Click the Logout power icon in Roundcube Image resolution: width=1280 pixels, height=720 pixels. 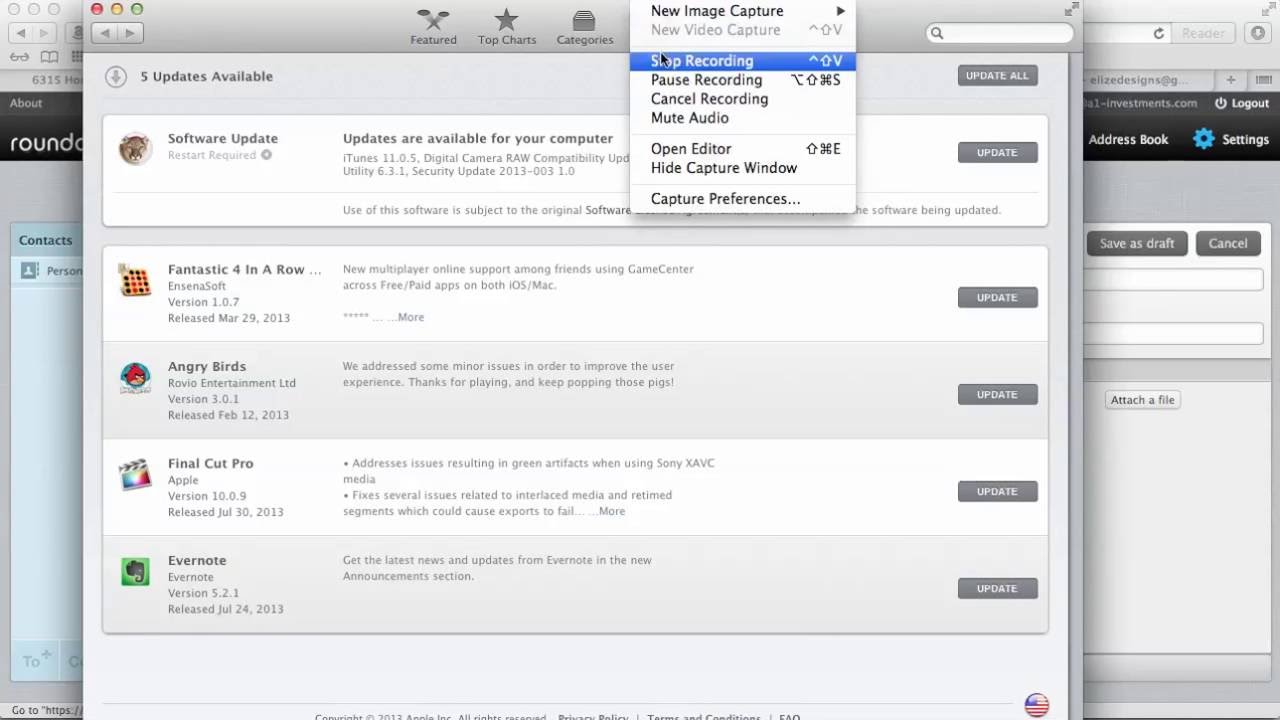[1220, 103]
